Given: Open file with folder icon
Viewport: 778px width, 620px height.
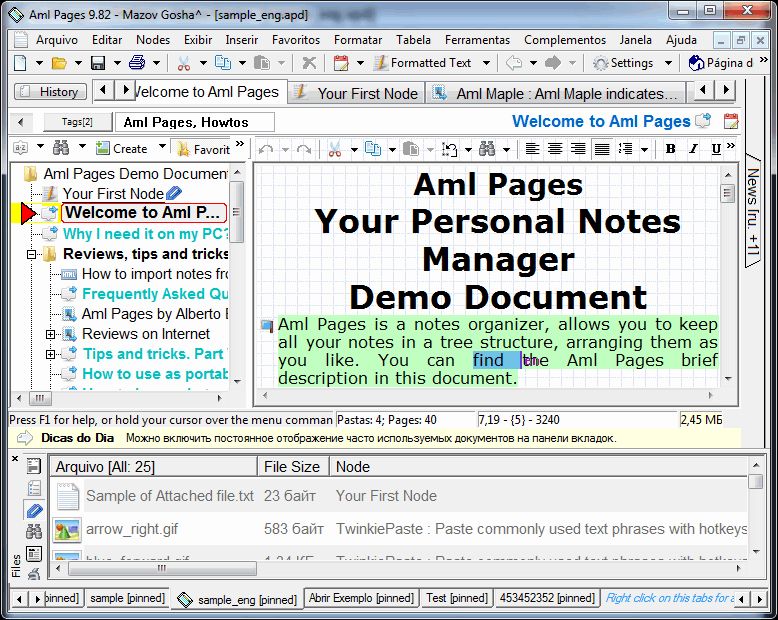Looking at the screenshot, I should (x=59, y=63).
